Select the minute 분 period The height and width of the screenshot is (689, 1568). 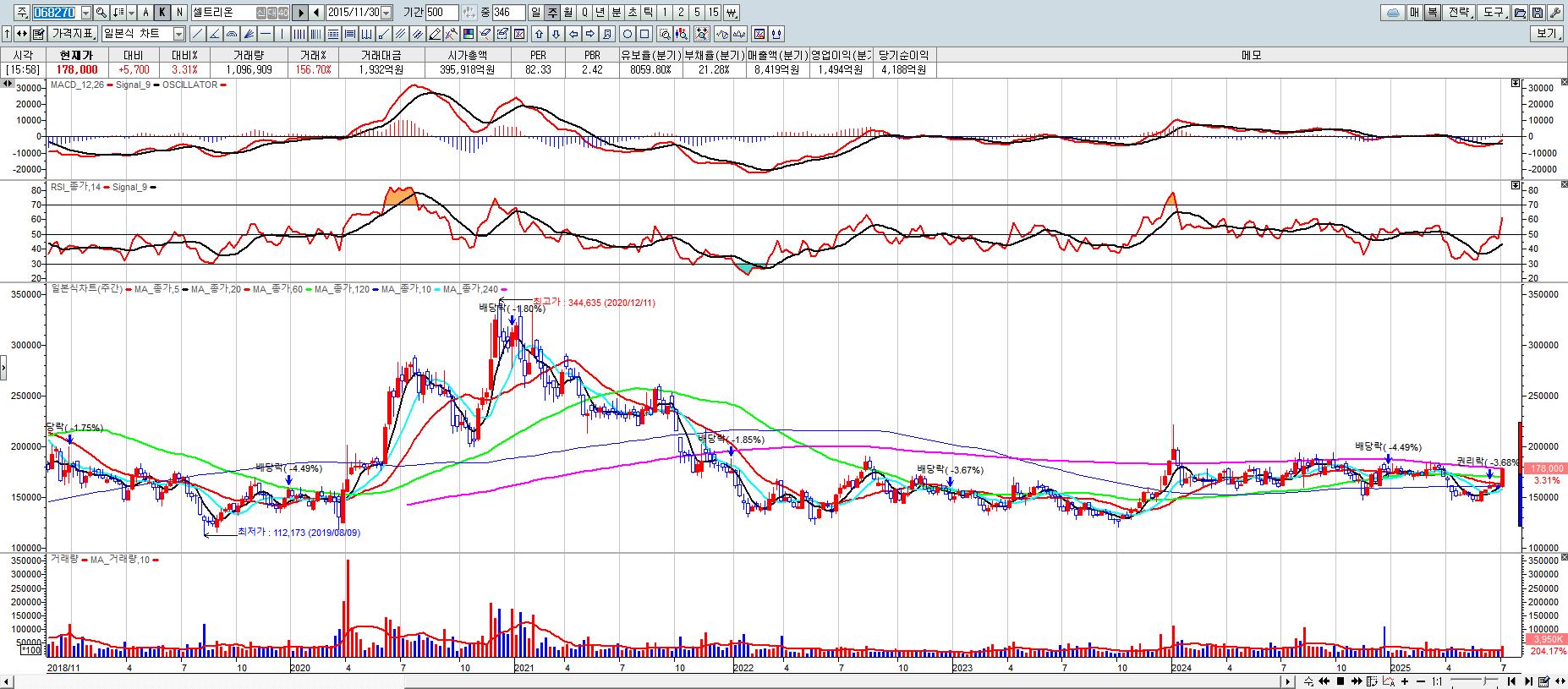(x=615, y=13)
